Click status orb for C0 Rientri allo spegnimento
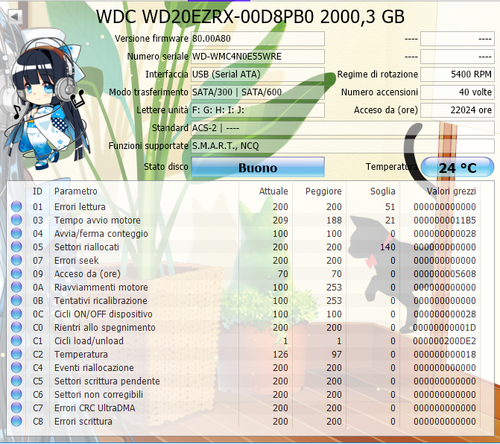 point(16,327)
